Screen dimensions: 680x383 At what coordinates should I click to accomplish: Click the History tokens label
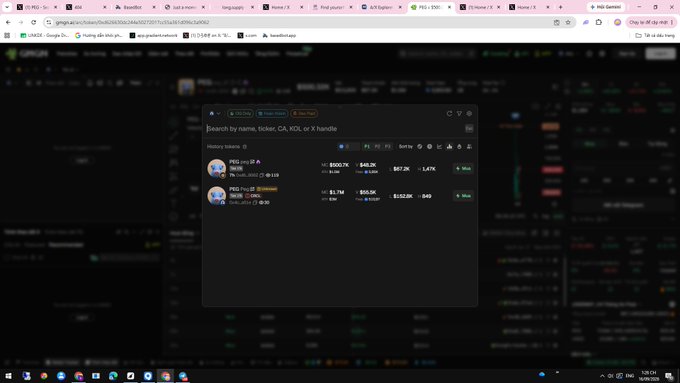(x=223, y=147)
